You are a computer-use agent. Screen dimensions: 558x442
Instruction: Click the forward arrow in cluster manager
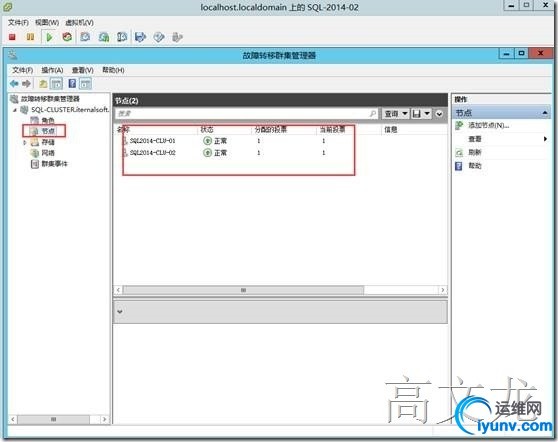coord(26,84)
